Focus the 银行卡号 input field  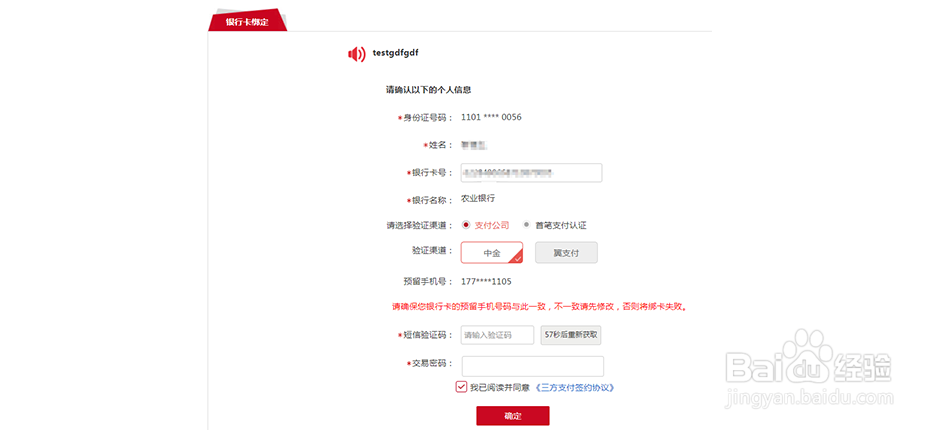tap(532, 172)
